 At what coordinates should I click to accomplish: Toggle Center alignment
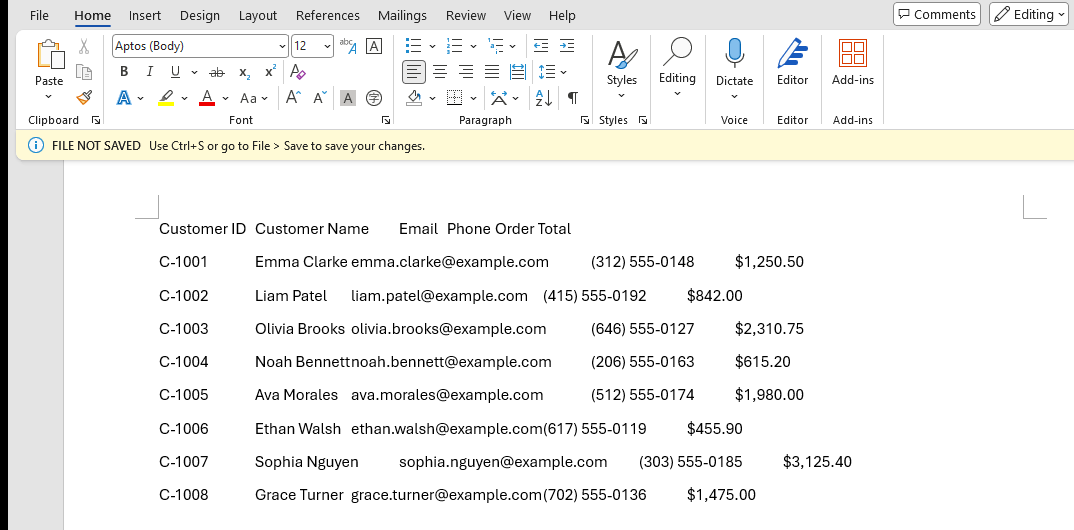[440, 71]
